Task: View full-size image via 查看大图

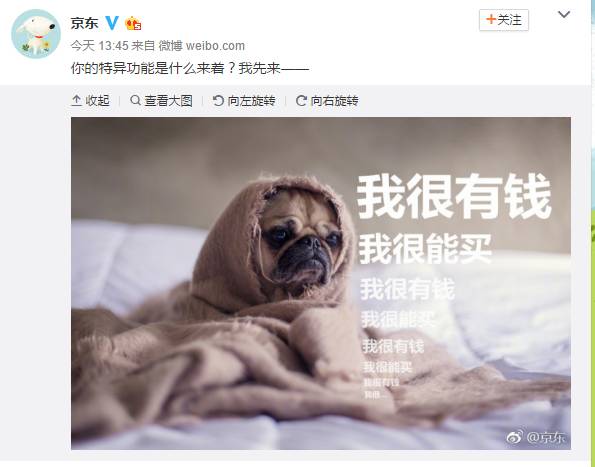Action: point(168,101)
